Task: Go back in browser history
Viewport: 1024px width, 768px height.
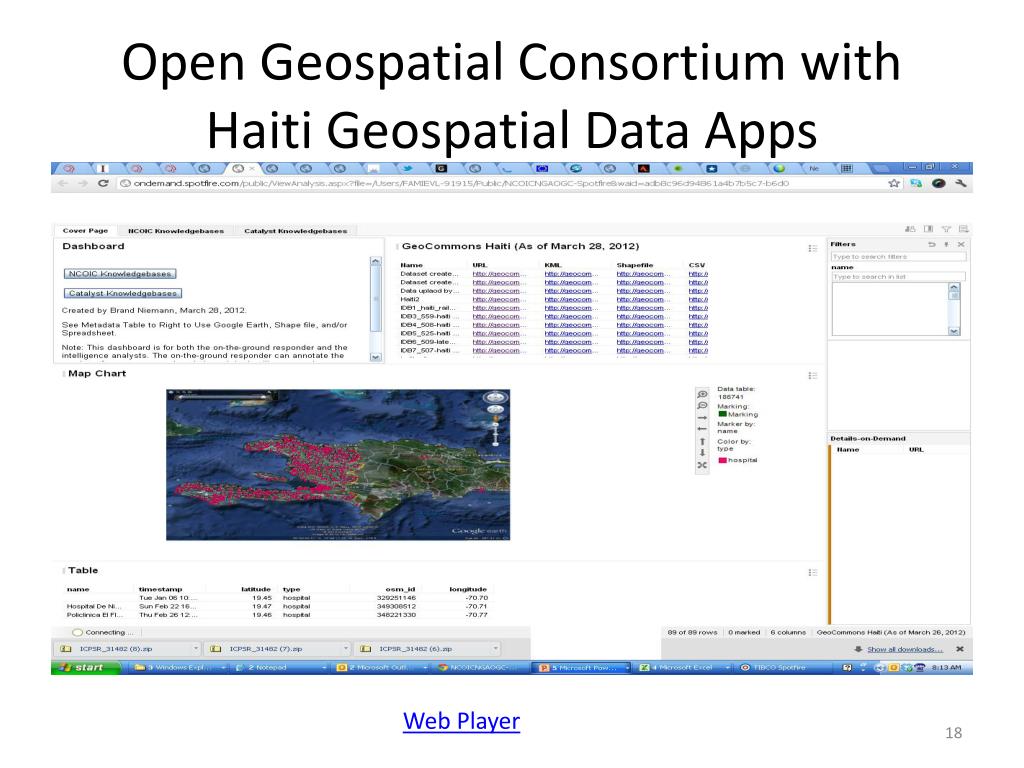Action: pyautogui.click(x=63, y=184)
